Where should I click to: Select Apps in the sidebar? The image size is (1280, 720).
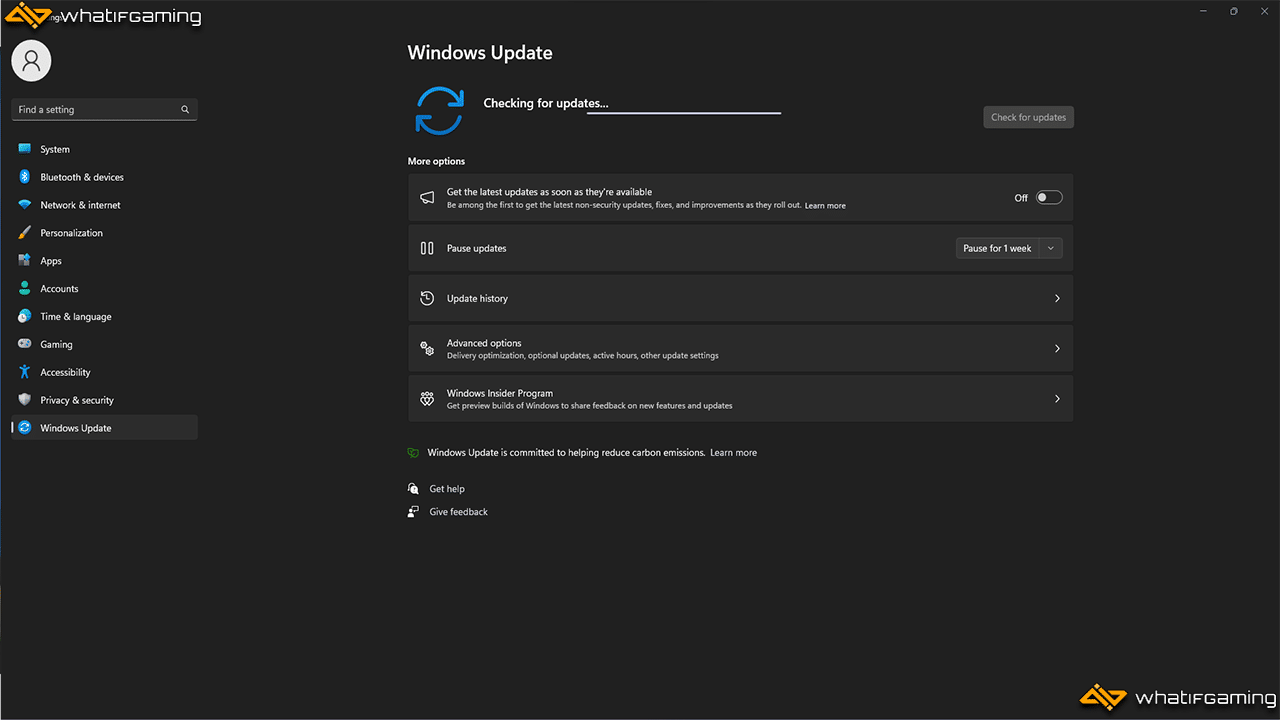pyautogui.click(x=104, y=261)
